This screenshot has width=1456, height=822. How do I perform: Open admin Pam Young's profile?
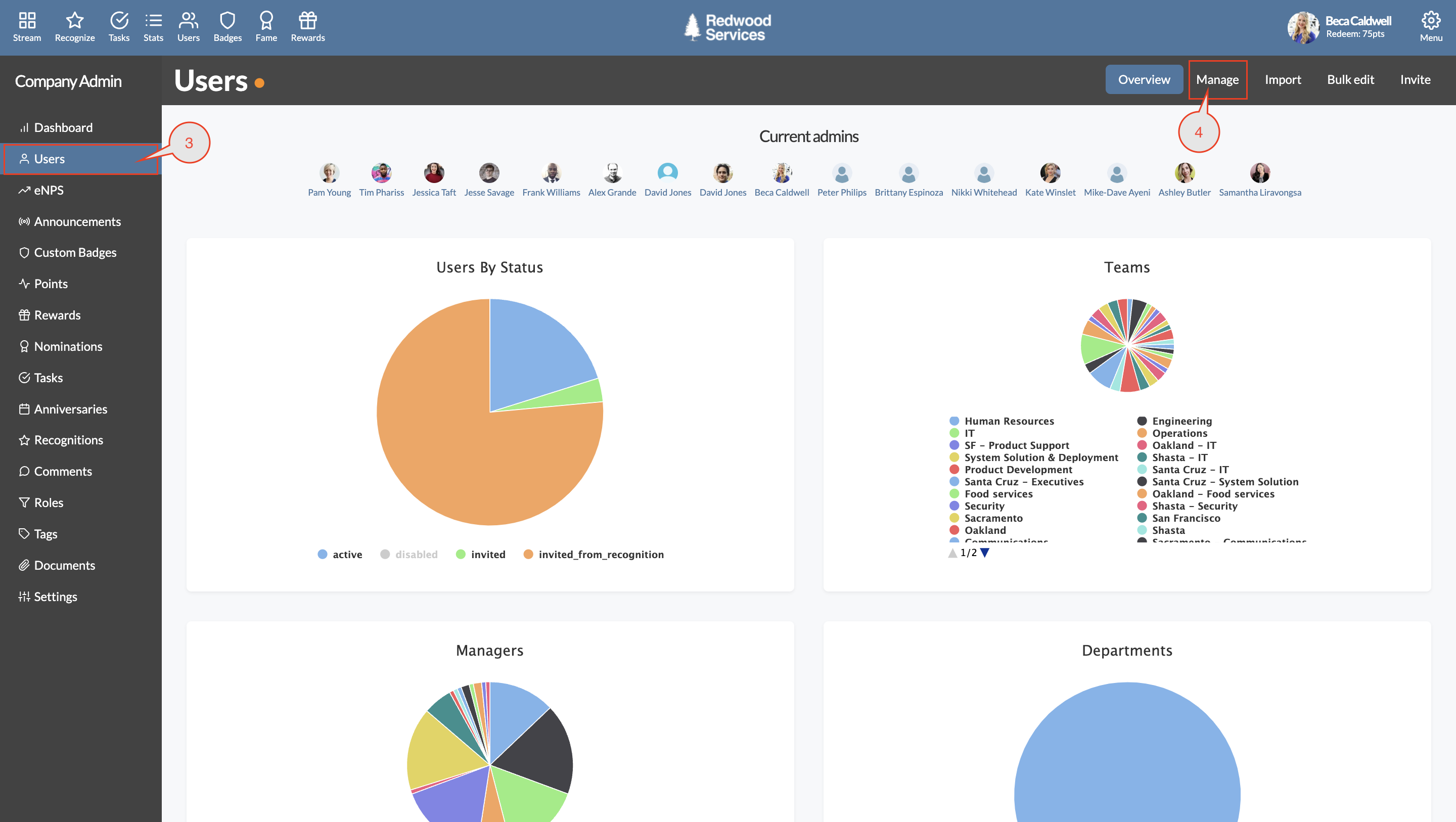tap(329, 180)
